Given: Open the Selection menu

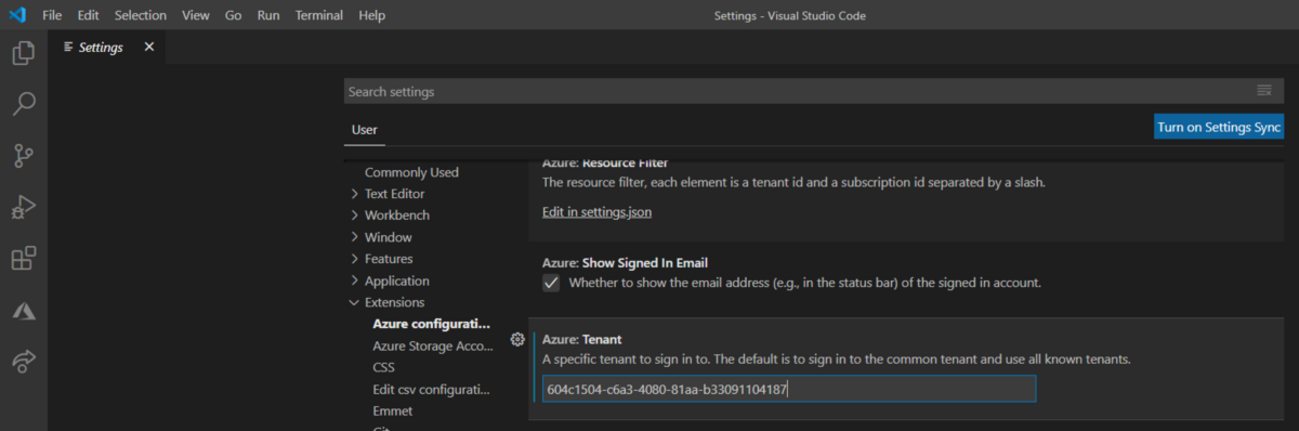Looking at the screenshot, I should pos(140,15).
